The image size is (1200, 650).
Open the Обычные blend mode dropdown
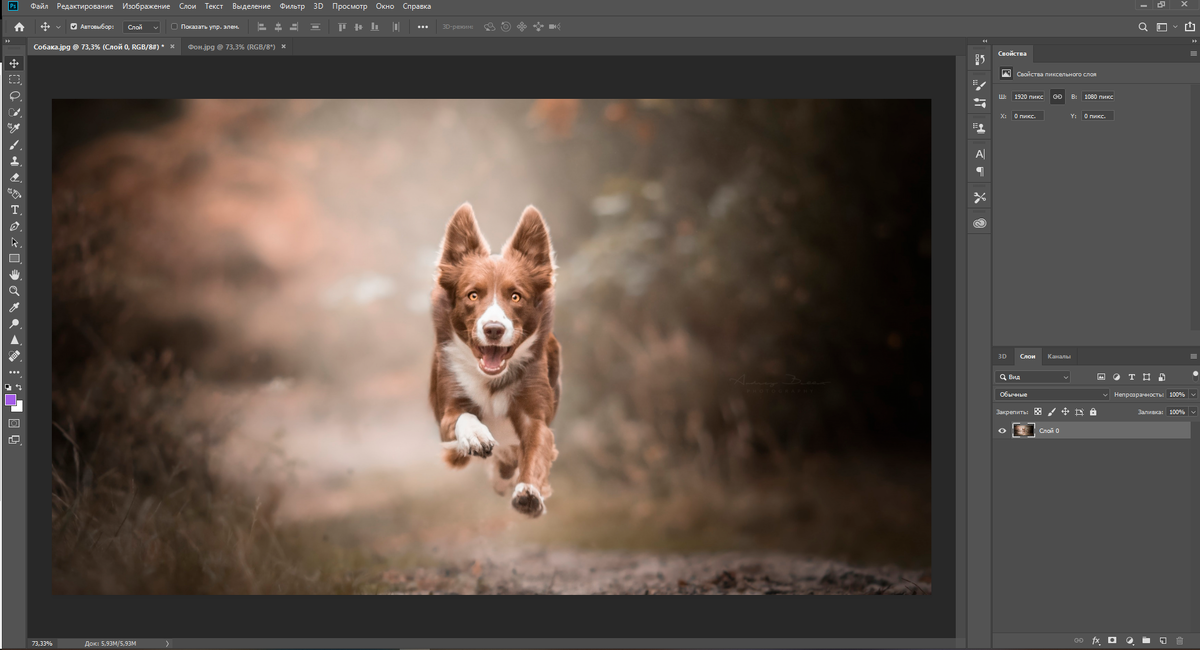tap(1052, 395)
